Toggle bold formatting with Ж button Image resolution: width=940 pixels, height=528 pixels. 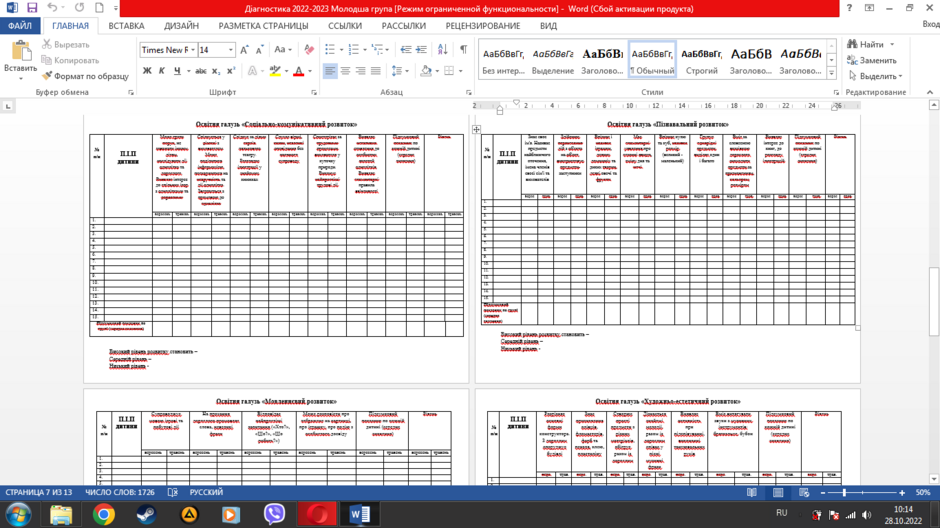(x=147, y=71)
